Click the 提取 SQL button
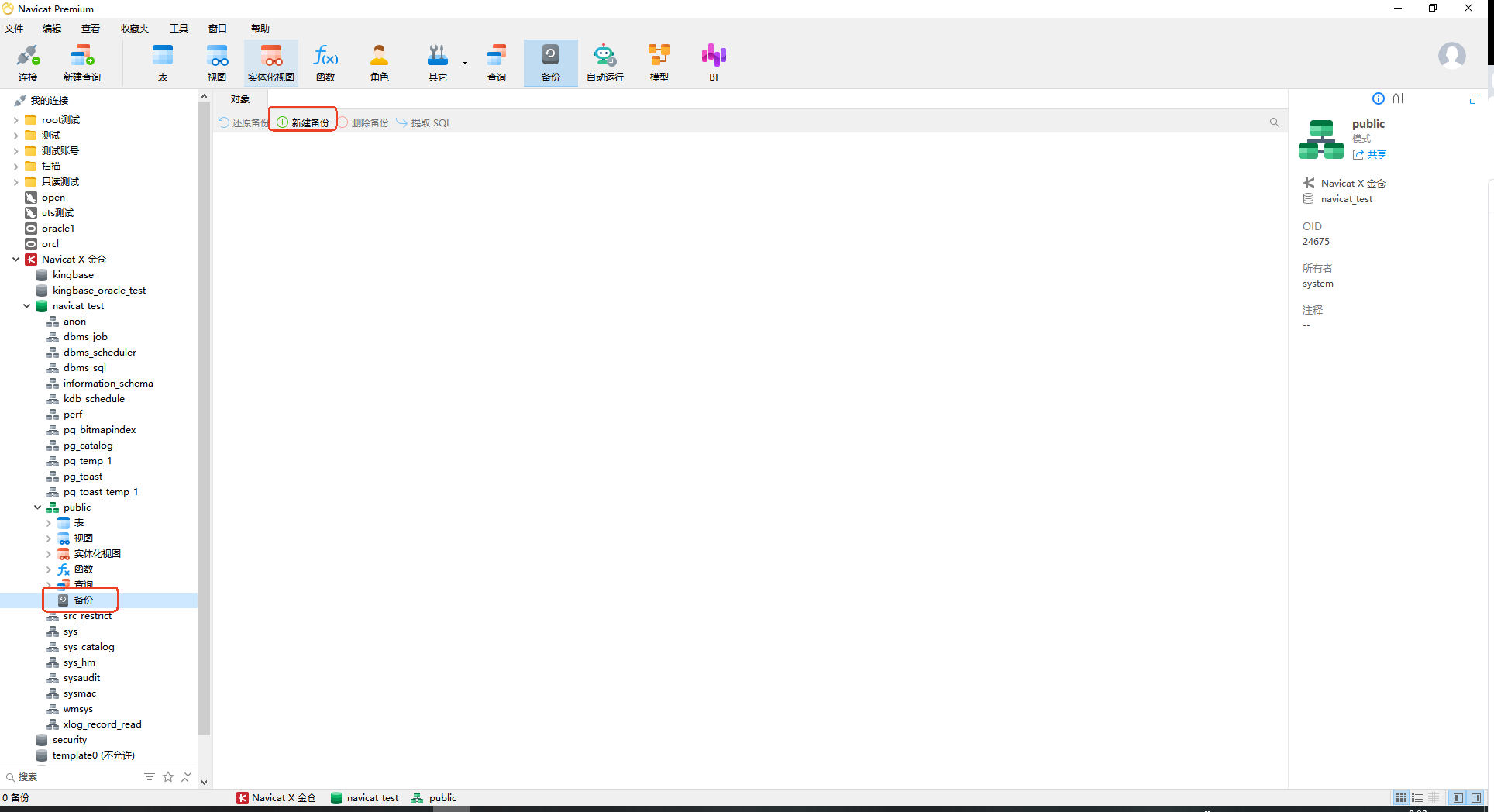 (x=424, y=122)
